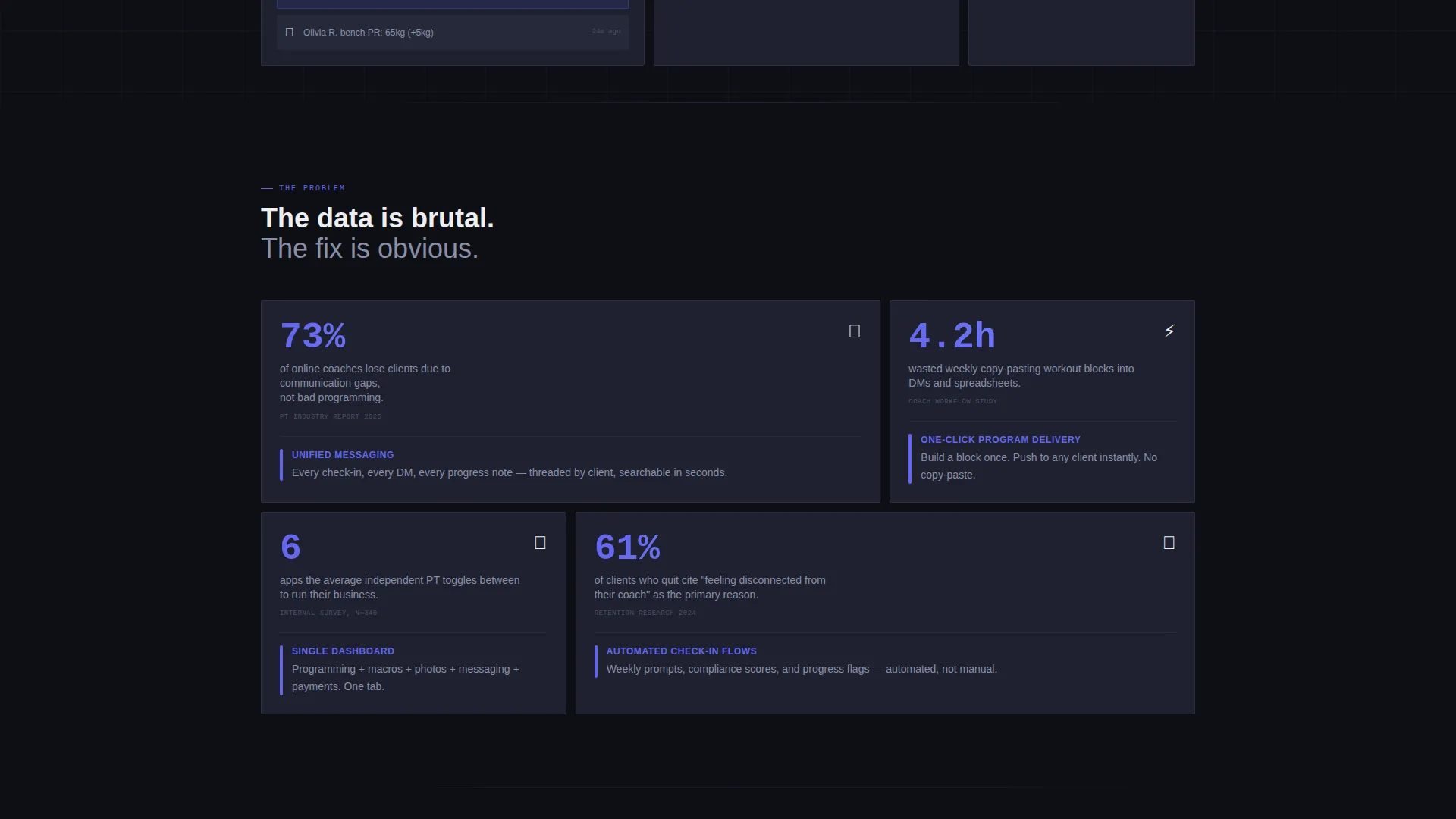
Task: Click 'The Problem' section label
Action: click(312, 188)
